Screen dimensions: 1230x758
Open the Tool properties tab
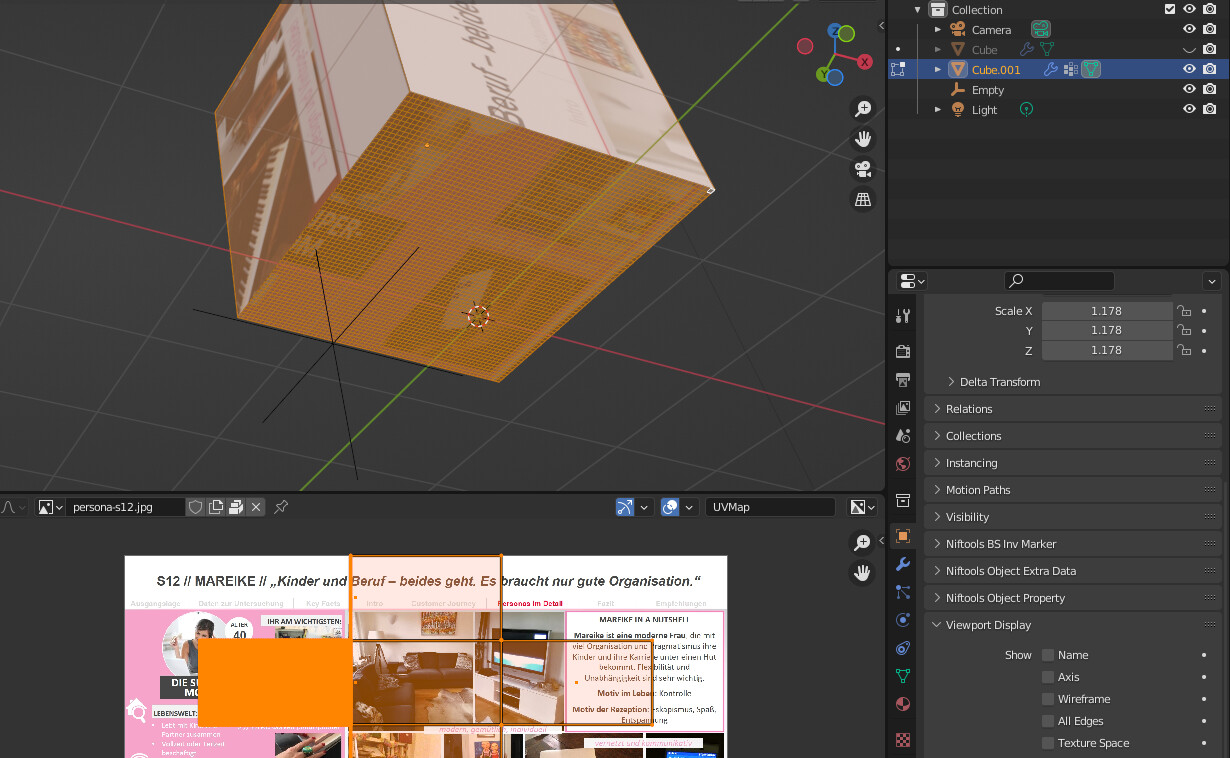903,316
